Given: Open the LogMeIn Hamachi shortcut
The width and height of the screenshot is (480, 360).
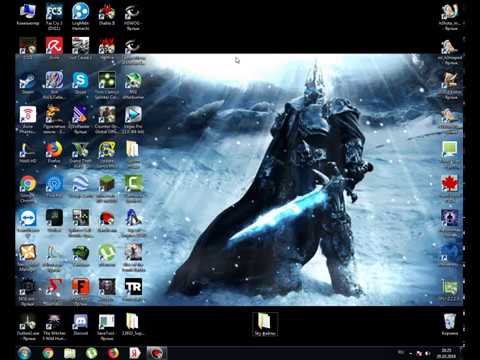Looking at the screenshot, I should (80, 17).
